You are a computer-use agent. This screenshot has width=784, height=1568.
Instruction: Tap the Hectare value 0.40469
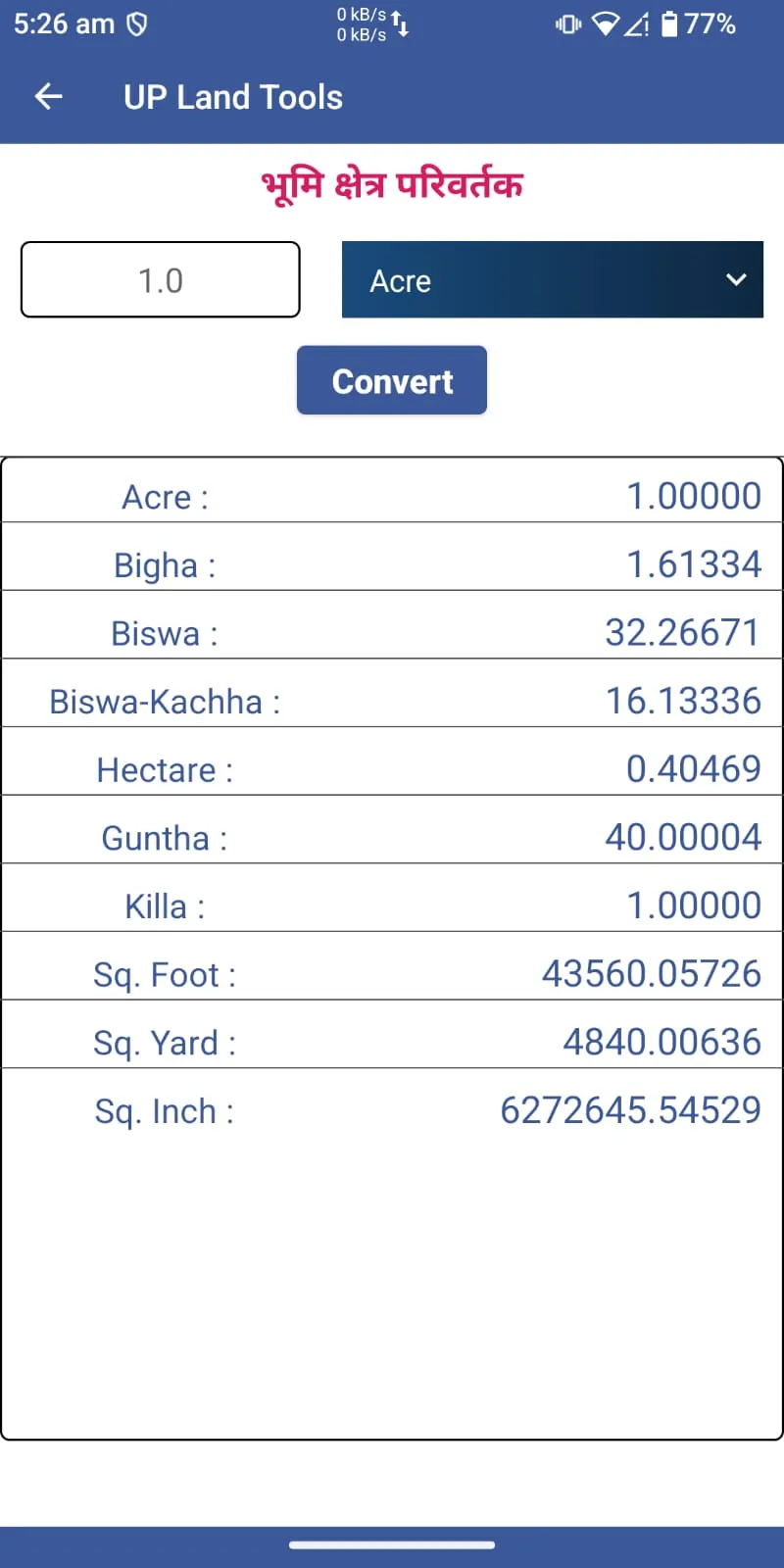click(x=693, y=769)
